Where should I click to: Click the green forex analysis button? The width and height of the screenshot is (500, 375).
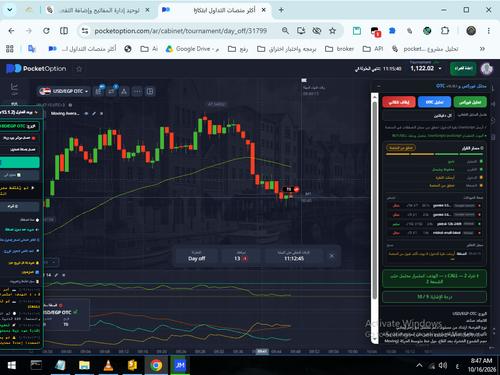470,102
